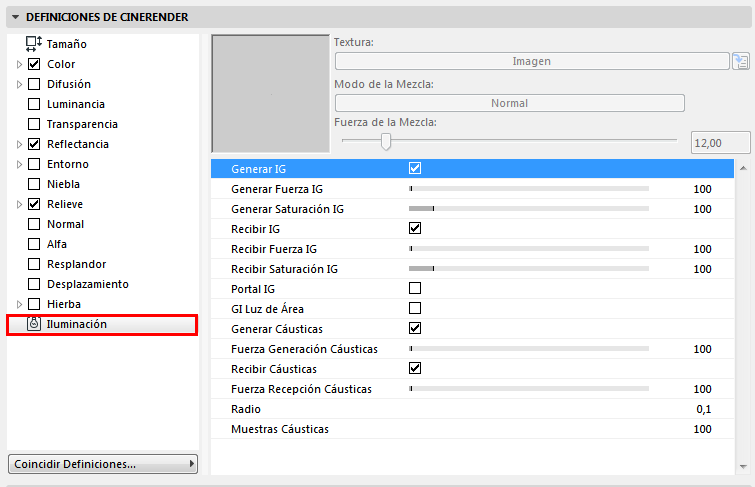The width and height of the screenshot is (755, 487).
Task: Expand the Color channel tree arrow
Action: (19, 64)
